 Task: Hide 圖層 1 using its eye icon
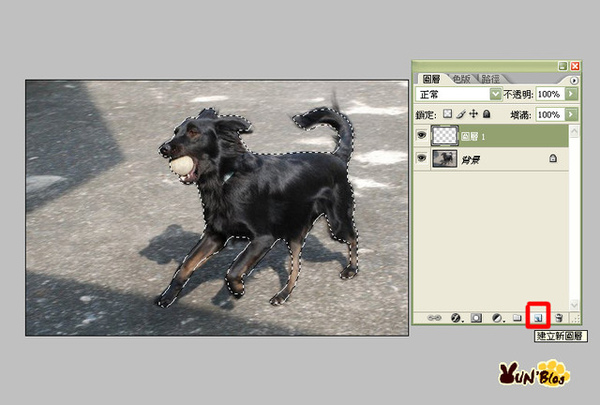pyautogui.click(x=422, y=135)
